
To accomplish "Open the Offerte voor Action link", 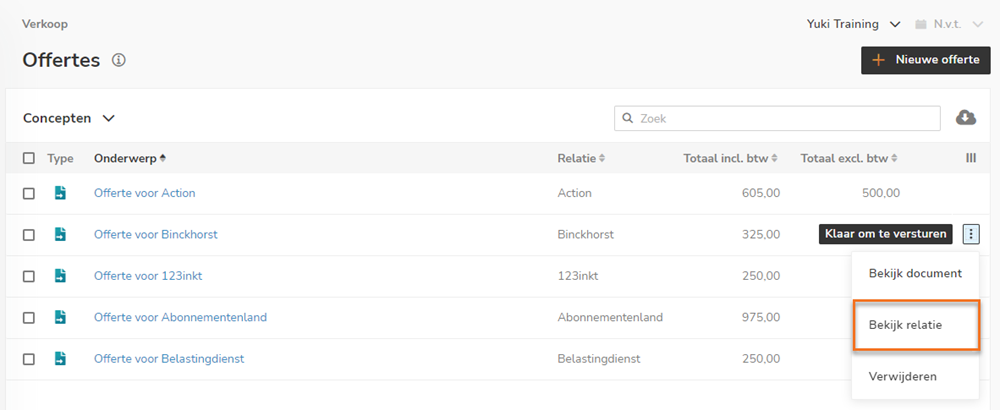I will [x=144, y=193].
